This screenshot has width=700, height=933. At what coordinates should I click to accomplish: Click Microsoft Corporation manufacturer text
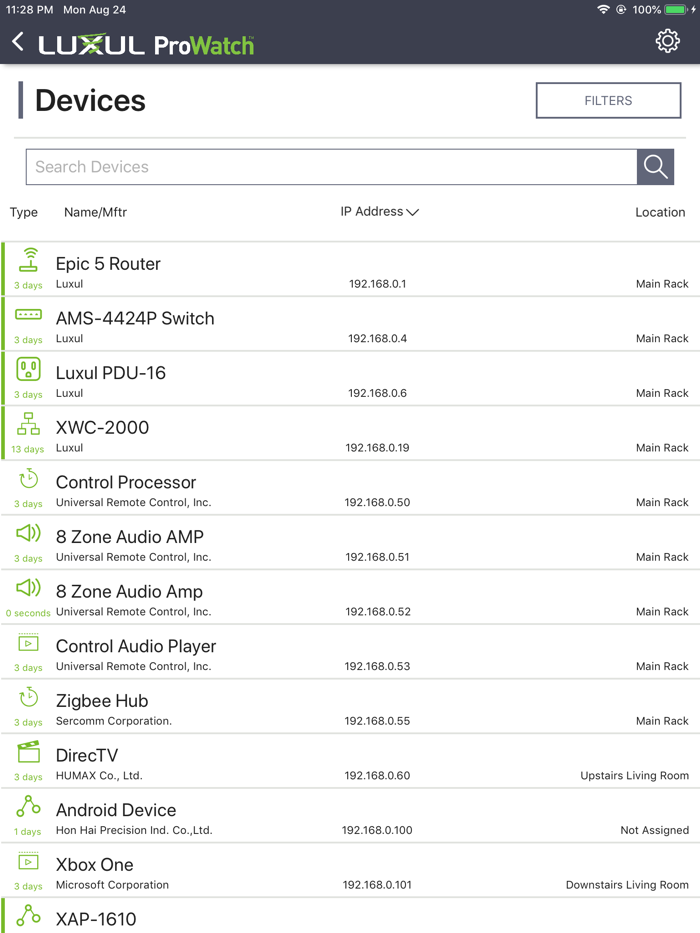click(x=112, y=885)
